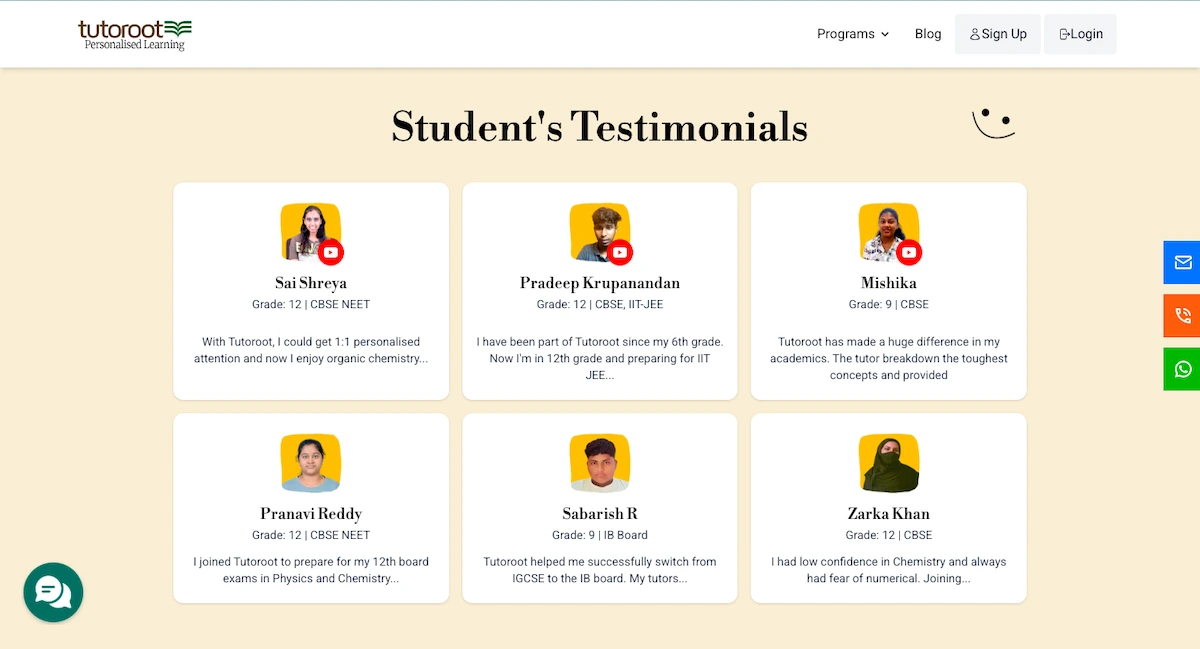
Task: Open Sai Shreya's testimonial text
Action: pyautogui.click(x=311, y=350)
